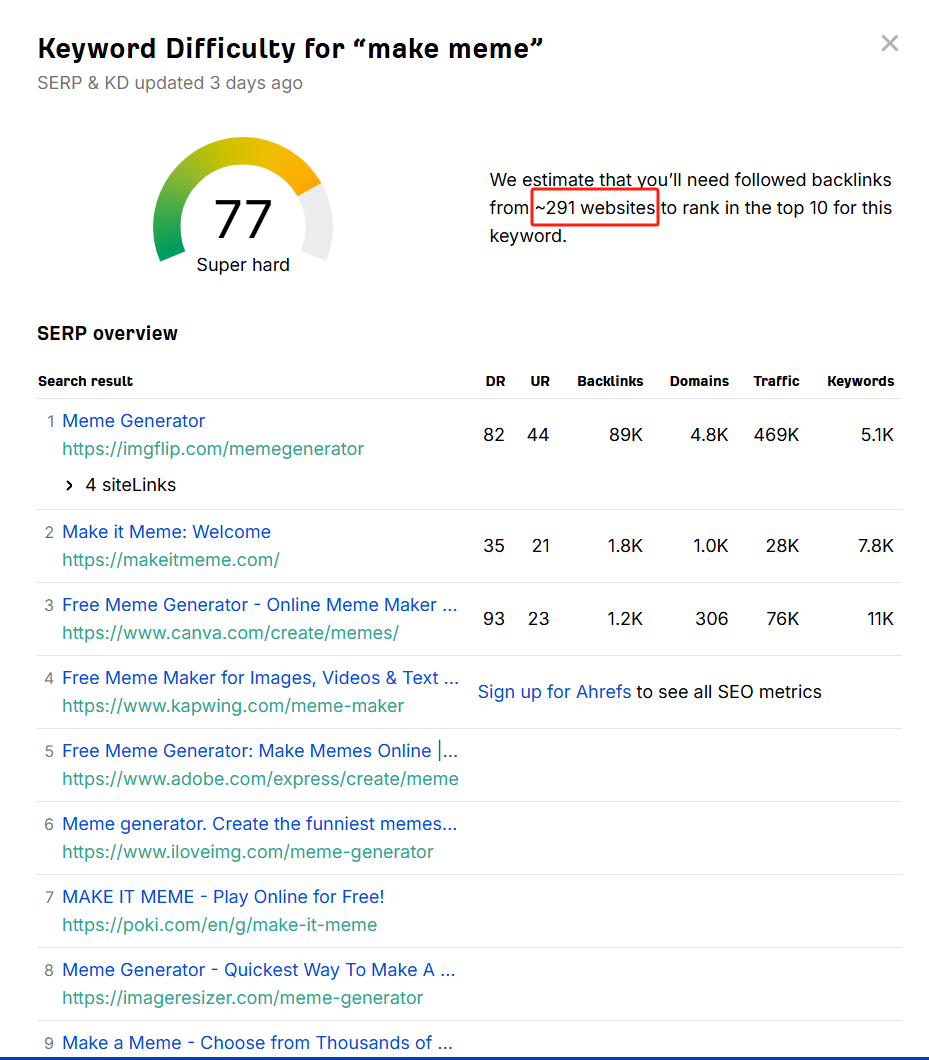Close the Keyword Difficulty dialog
The image size is (929, 1060).
coord(890,43)
